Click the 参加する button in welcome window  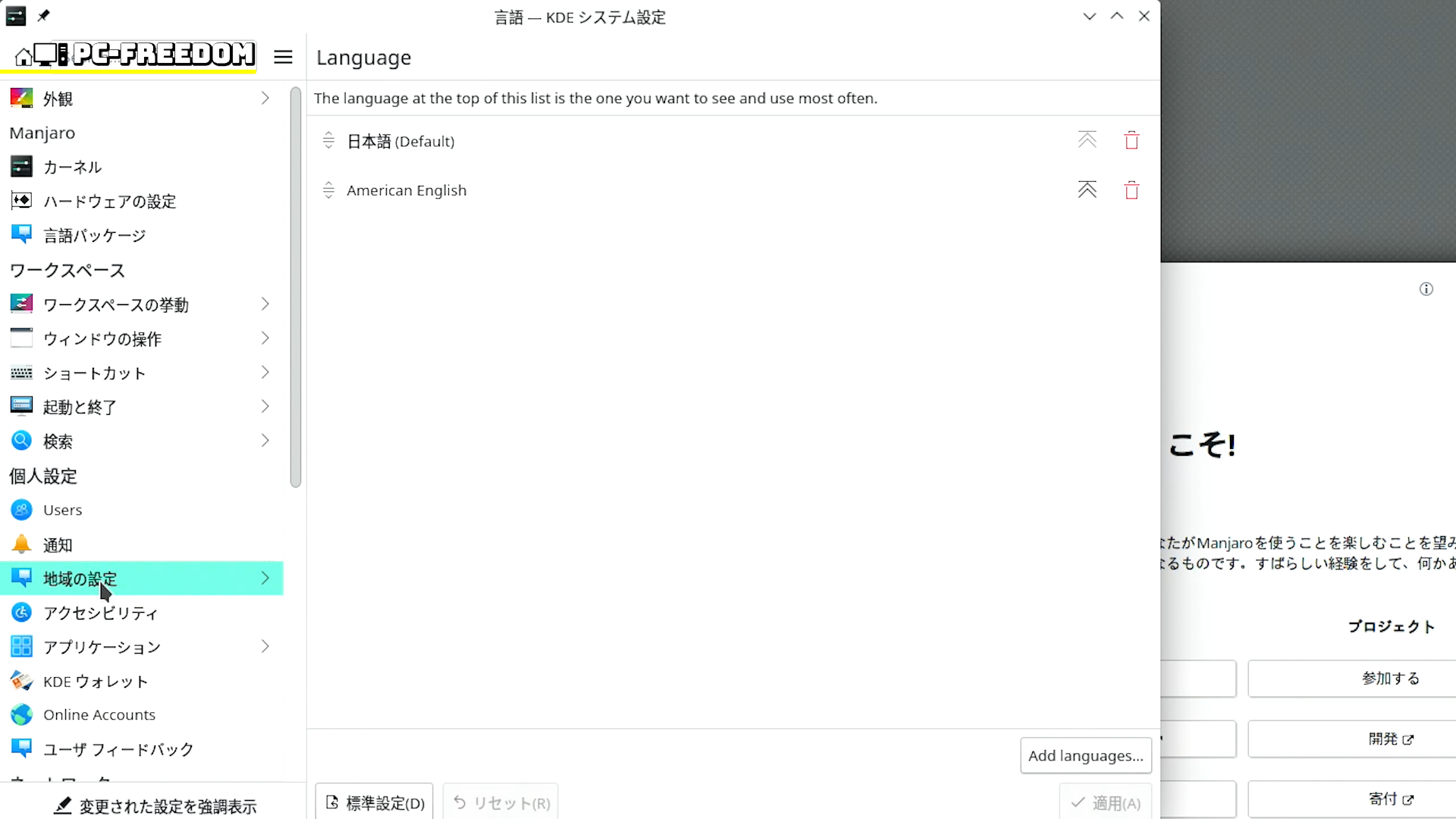[1389, 678]
